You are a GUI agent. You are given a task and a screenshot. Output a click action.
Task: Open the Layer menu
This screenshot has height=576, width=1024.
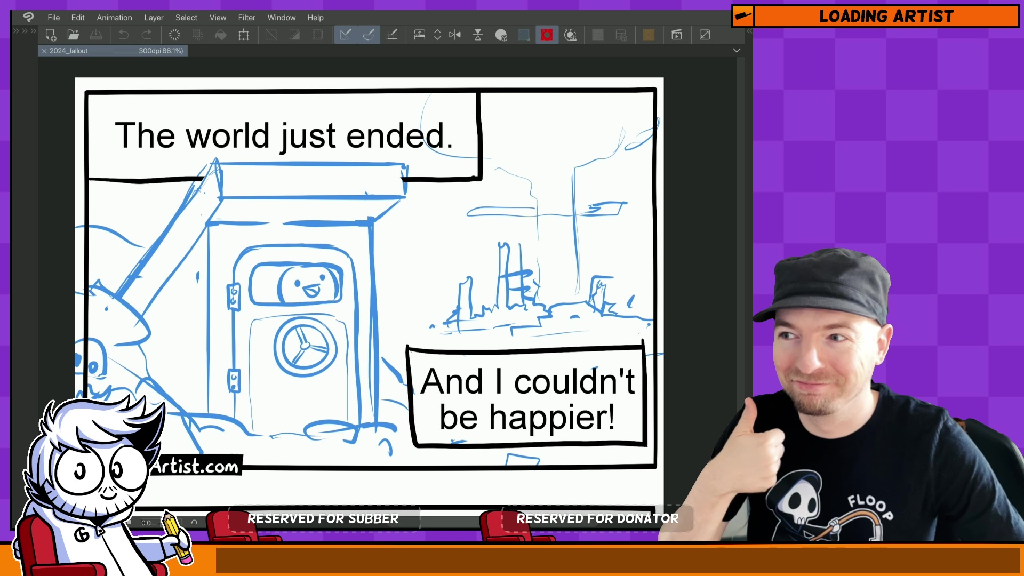[153, 18]
